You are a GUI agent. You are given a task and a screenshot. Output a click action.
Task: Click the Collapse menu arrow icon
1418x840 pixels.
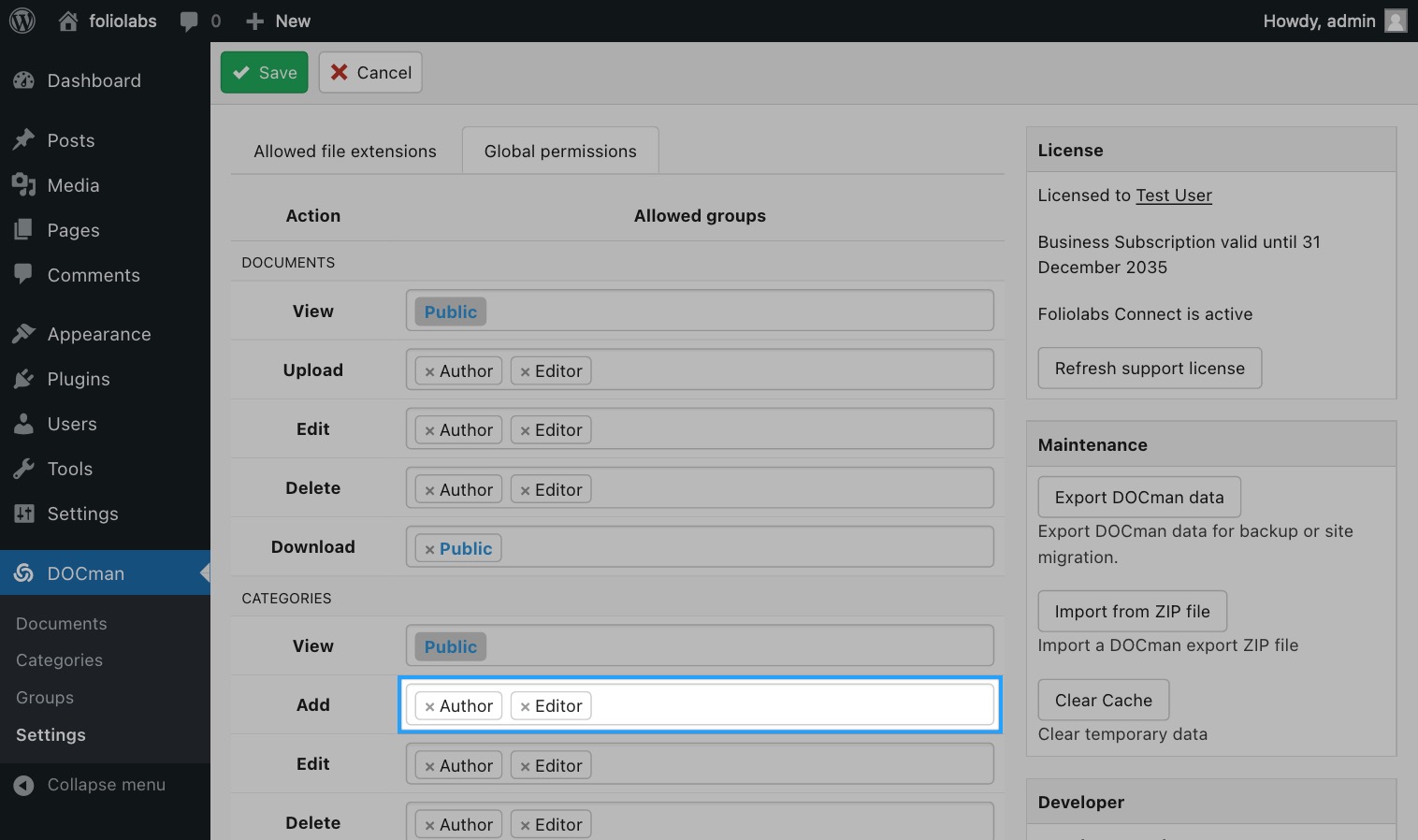pyautogui.click(x=24, y=786)
